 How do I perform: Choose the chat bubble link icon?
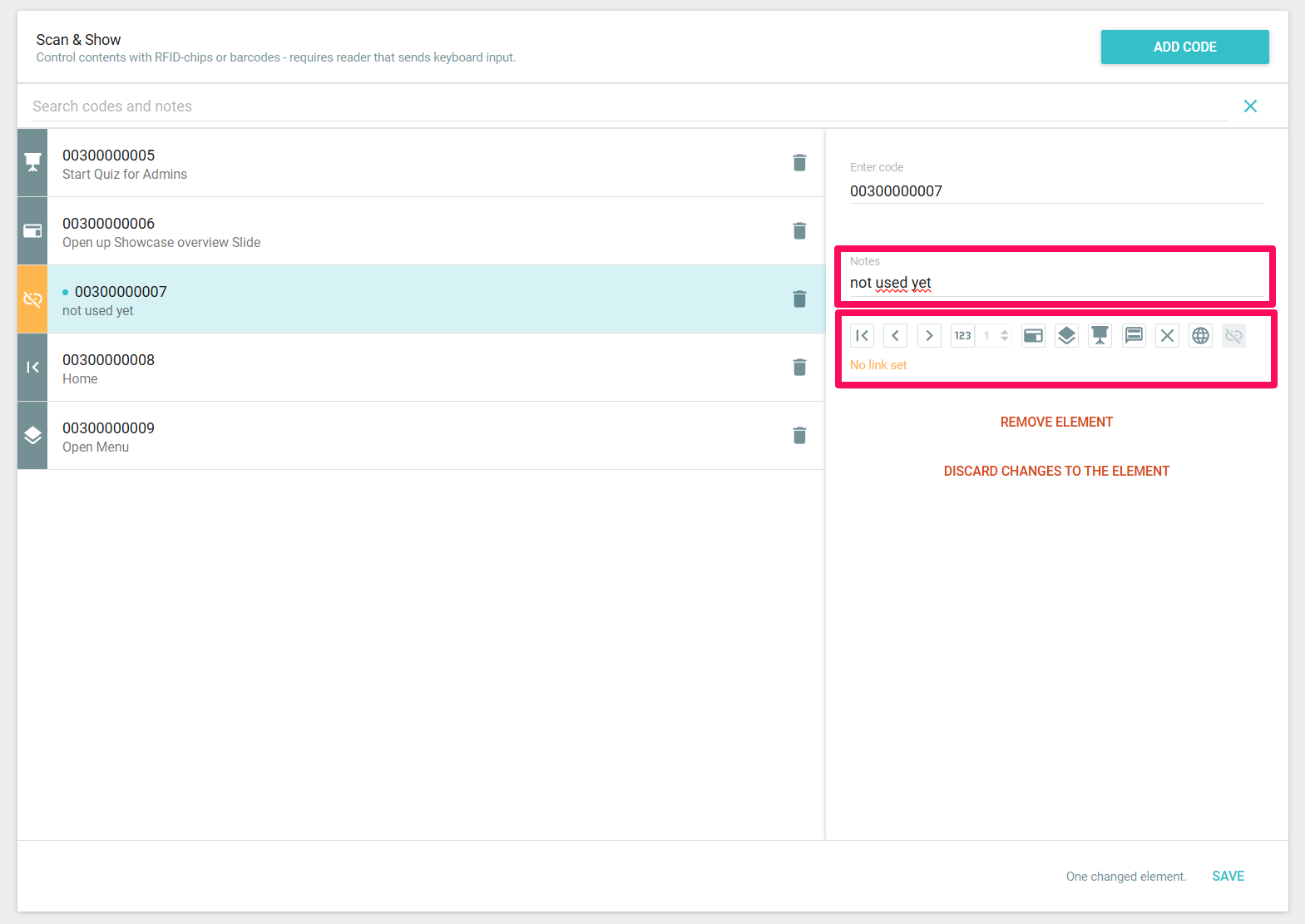click(x=1134, y=336)
